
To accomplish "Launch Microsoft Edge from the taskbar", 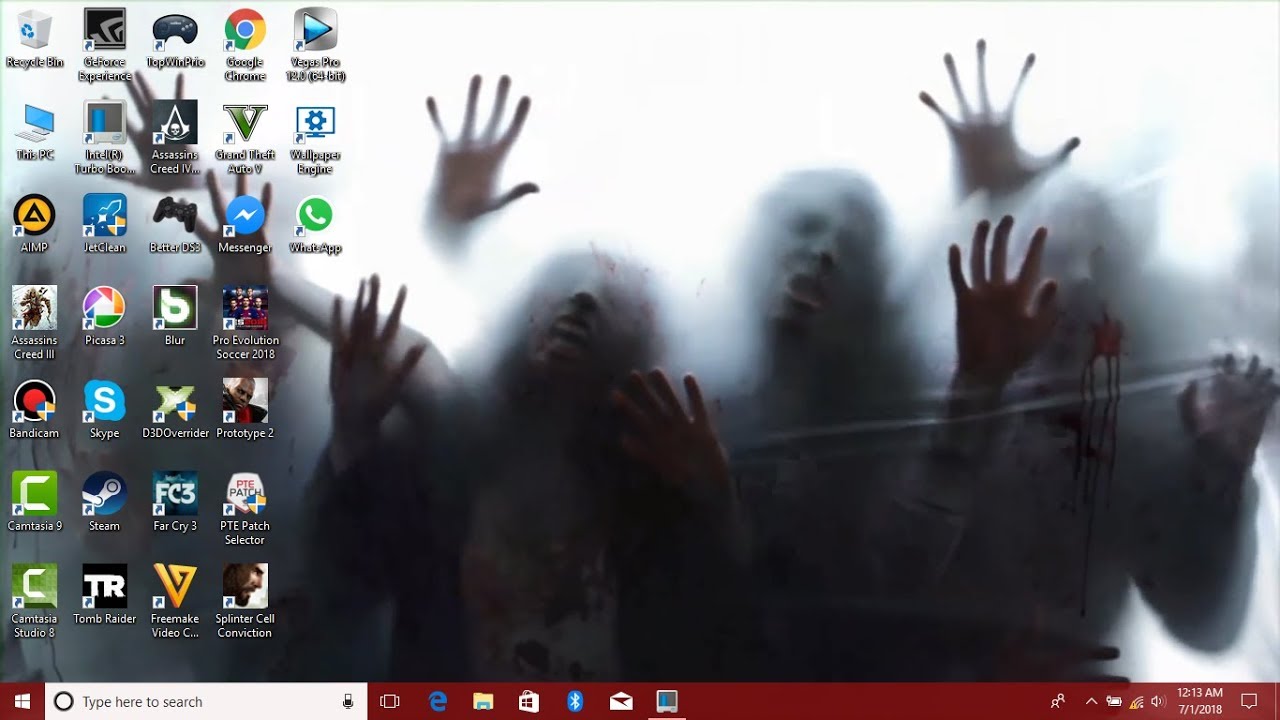I will 438,702.
